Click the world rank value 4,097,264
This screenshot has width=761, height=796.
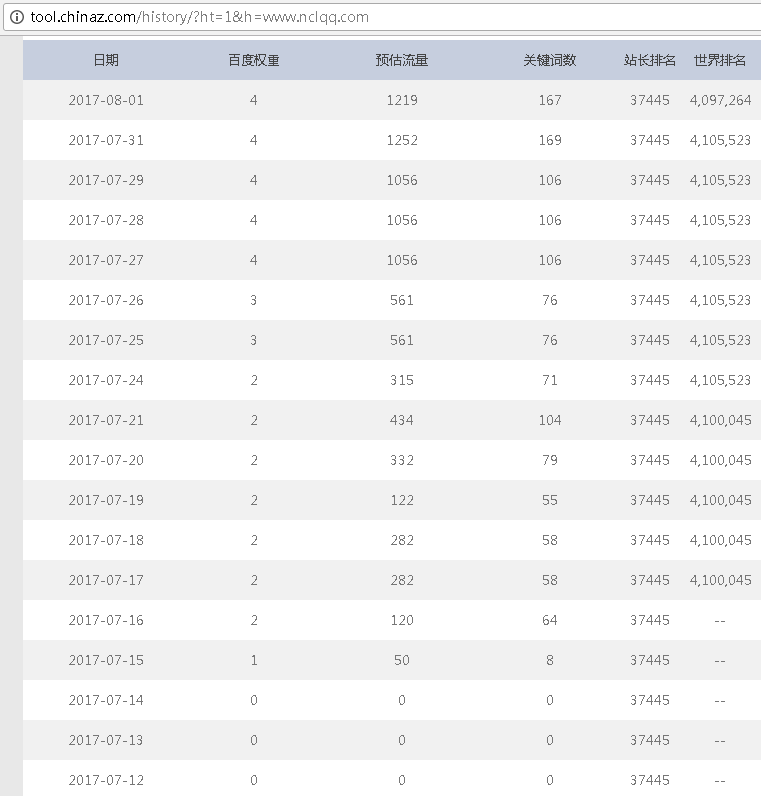[720, 100]
